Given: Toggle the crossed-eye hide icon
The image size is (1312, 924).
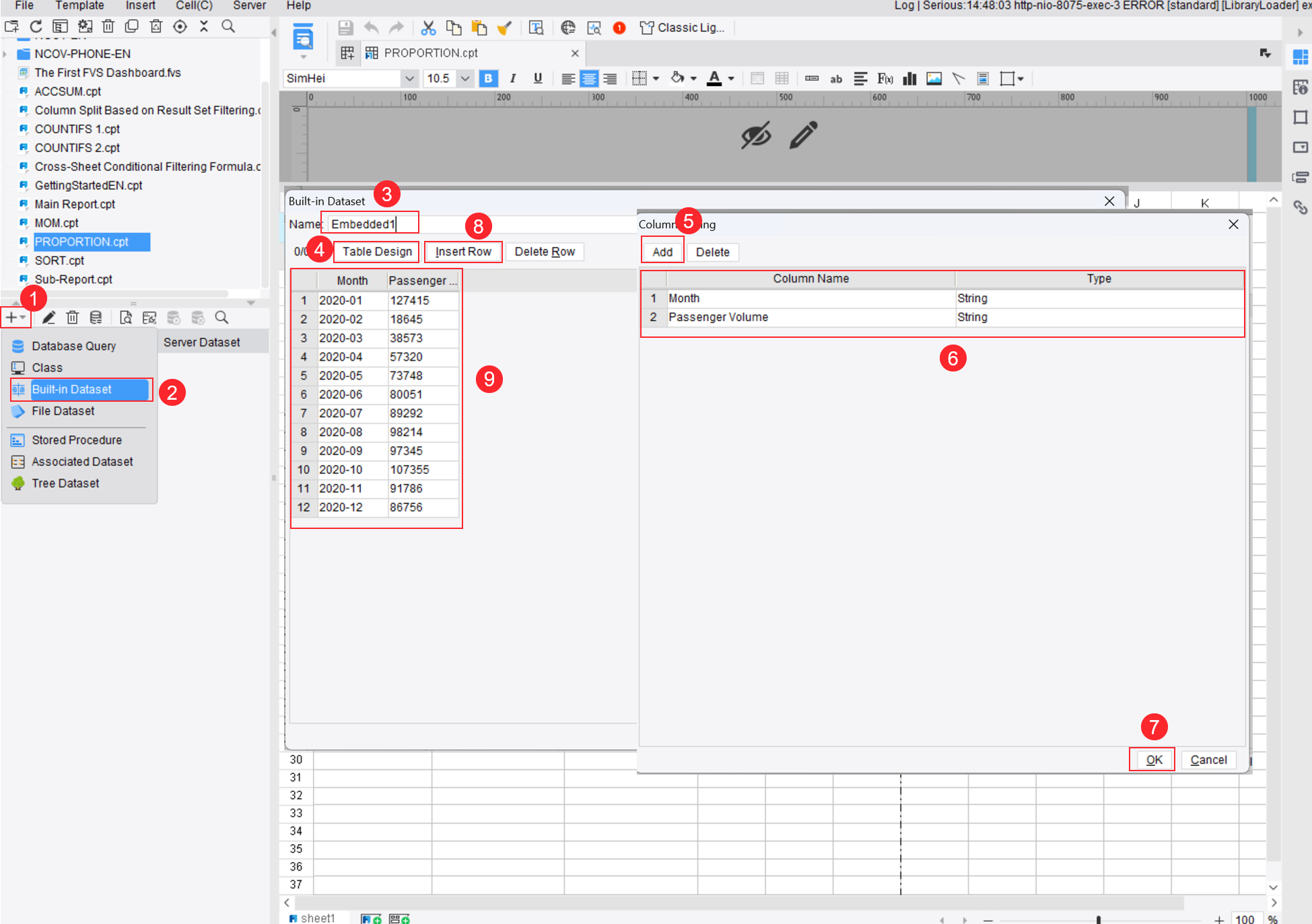Looking at the screenshot, I should pyautogui.click(x=756, y=135).
